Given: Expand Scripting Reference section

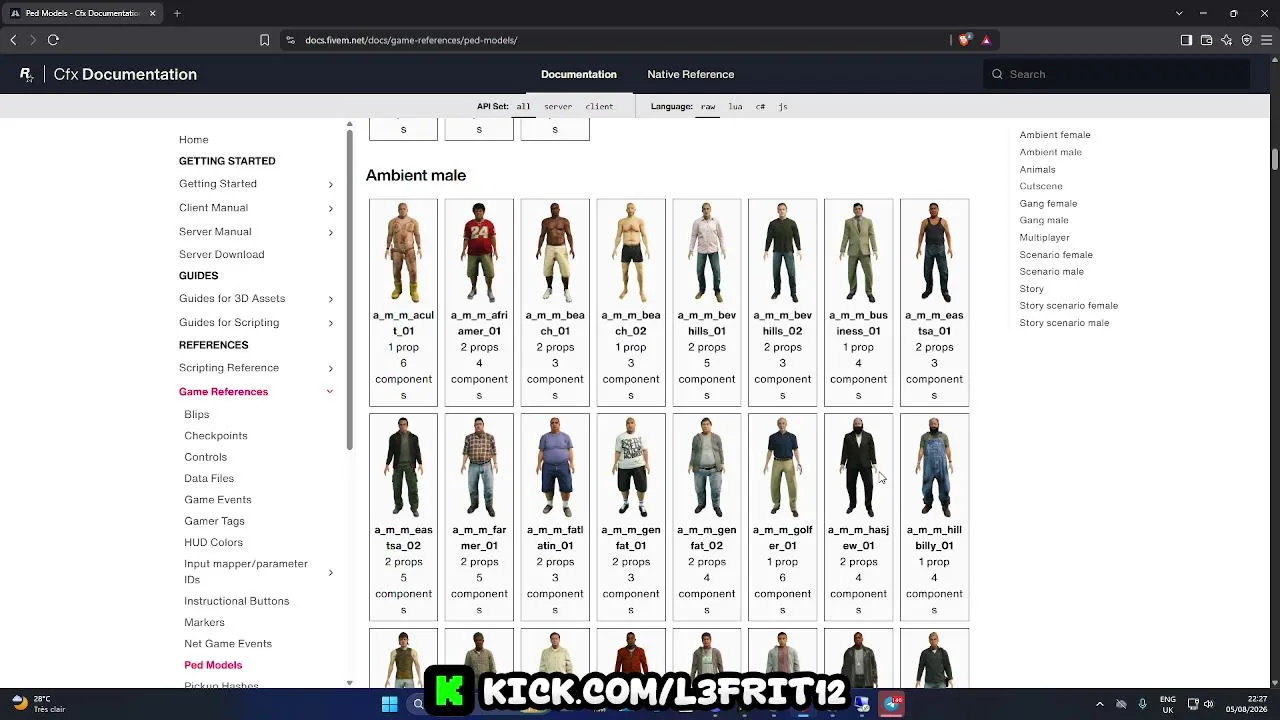Looking at the screenshot, I should click(x=331, y=368).
